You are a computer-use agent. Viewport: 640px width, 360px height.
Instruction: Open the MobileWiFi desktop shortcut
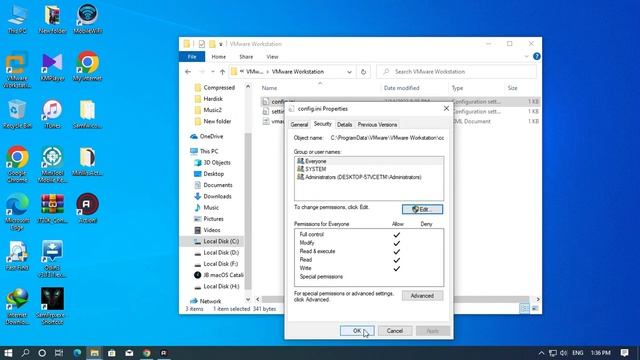point(87,20)
